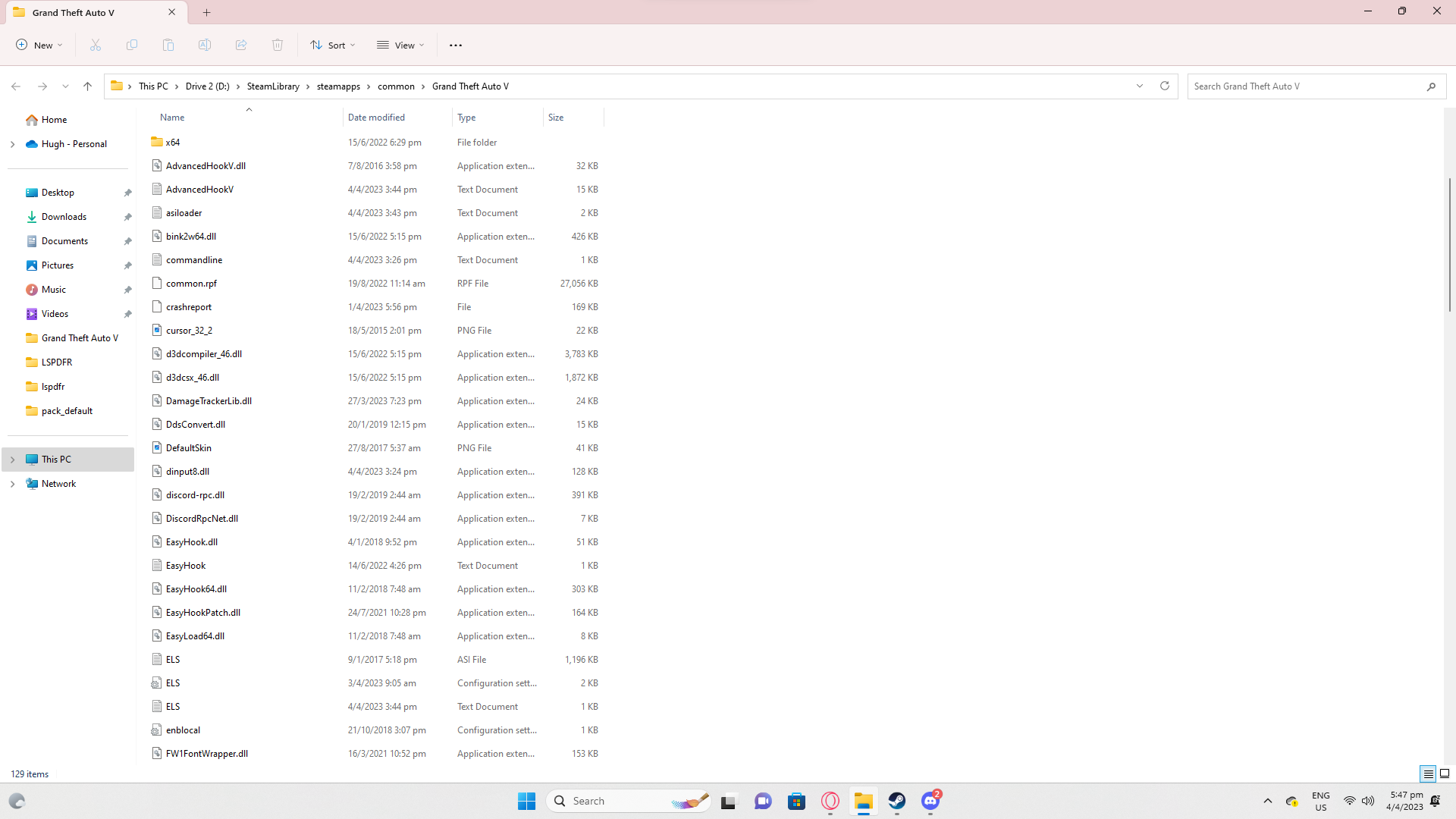Image resolution: width=1456 pixels, height=819 pixels.
Task: Open Steam from the taskbar
Action: 897,802
